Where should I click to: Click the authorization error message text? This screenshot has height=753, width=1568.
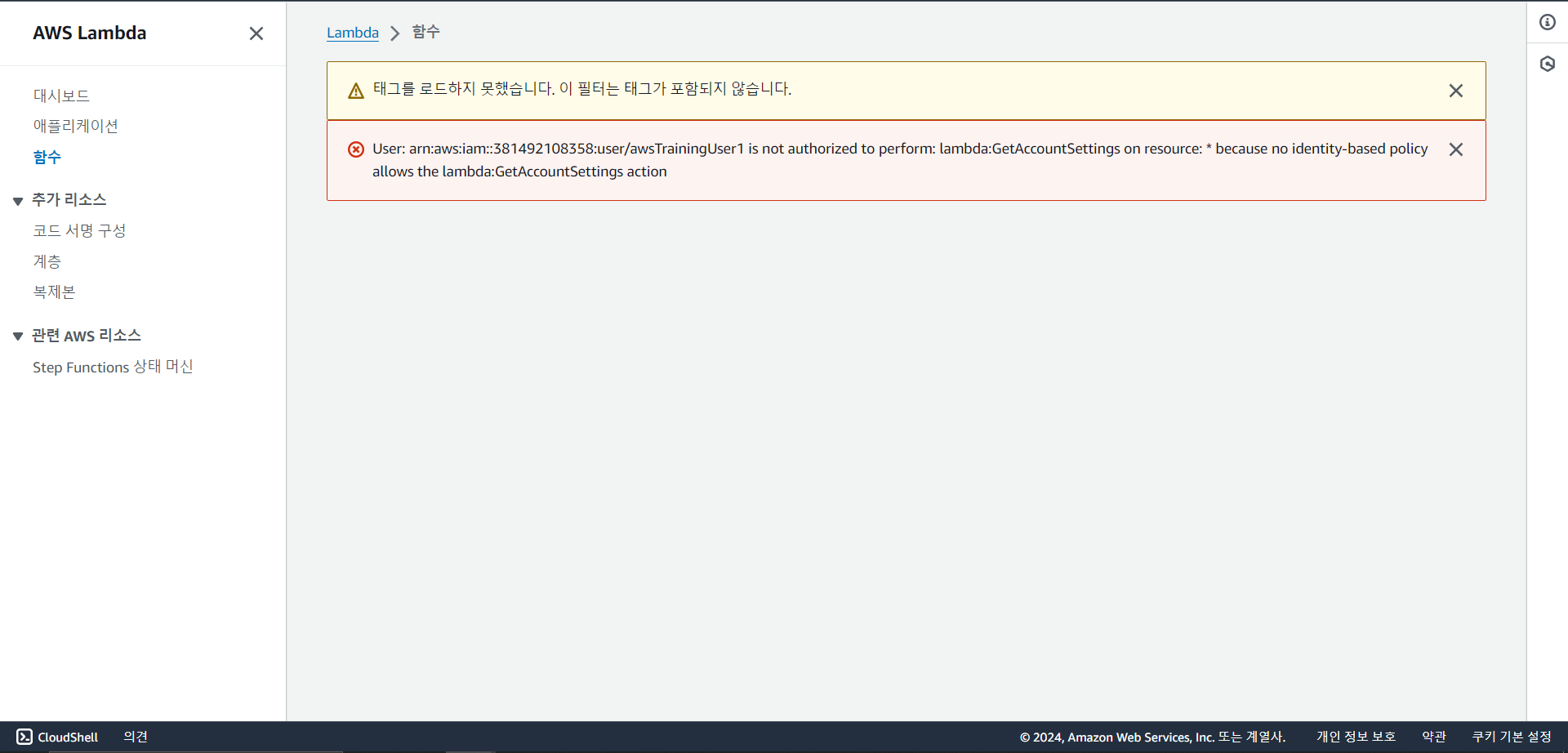(900, 160)
